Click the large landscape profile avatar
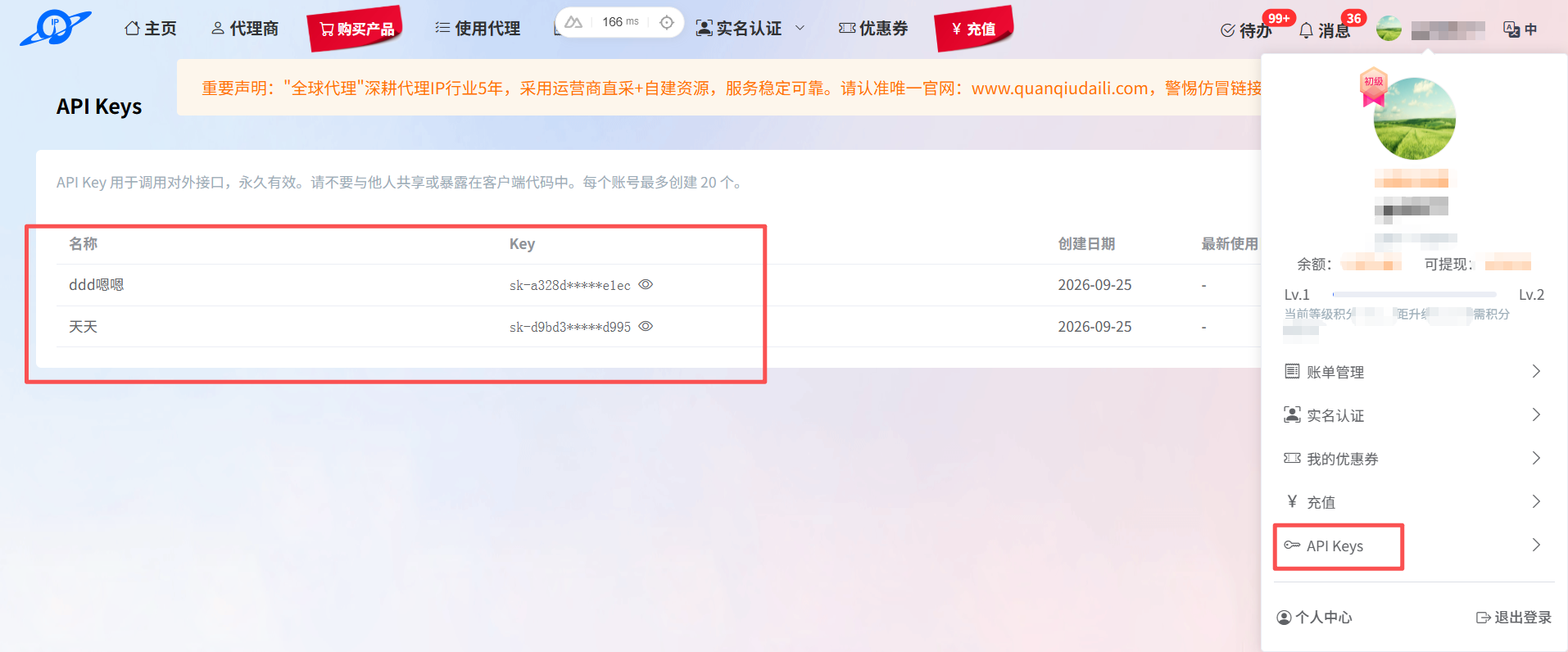The height and width of the screenshot is (652, 1568). [x=1415, y=119]
